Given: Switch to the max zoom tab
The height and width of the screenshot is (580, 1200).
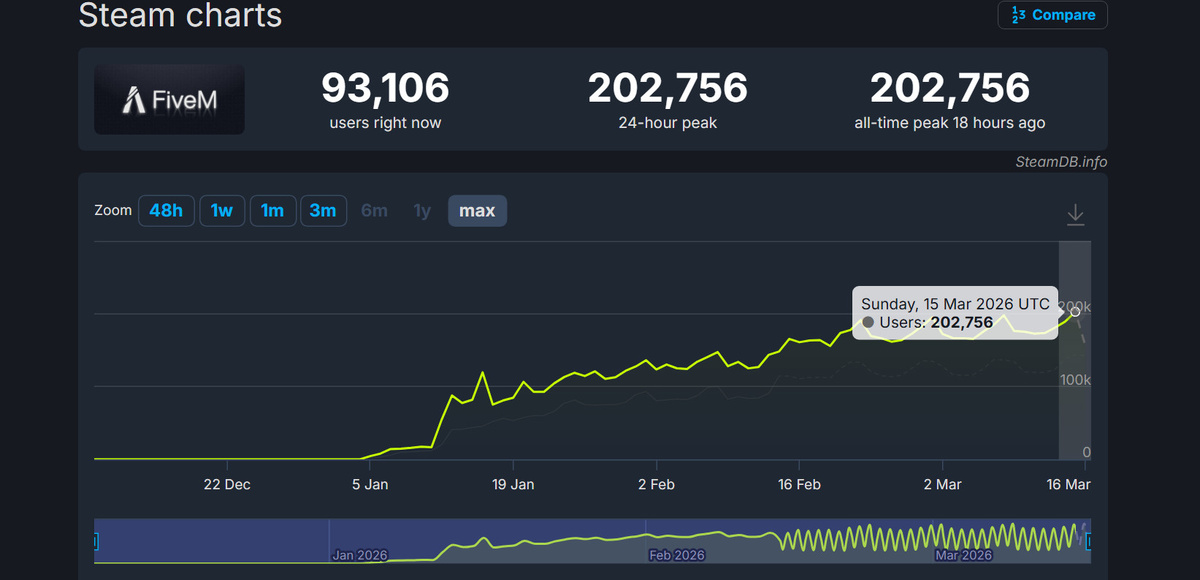Looking at the screenshot, I should (x=477, y=210).
